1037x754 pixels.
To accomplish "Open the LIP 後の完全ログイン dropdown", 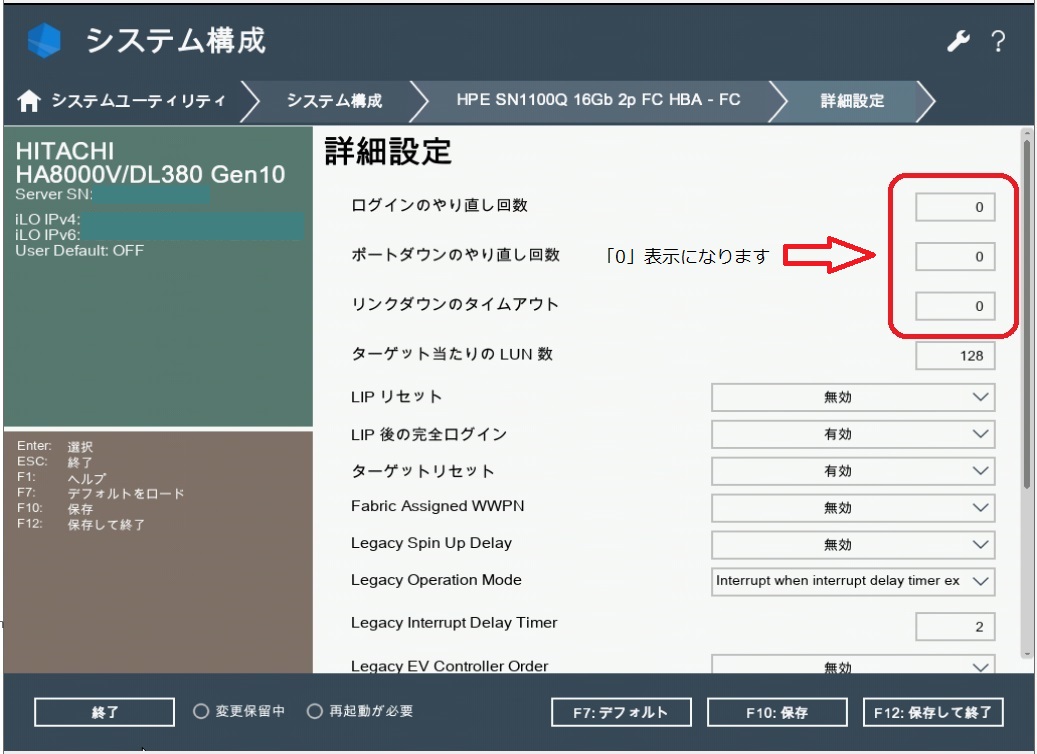I will pyautogui.click(x=852, y=434).
